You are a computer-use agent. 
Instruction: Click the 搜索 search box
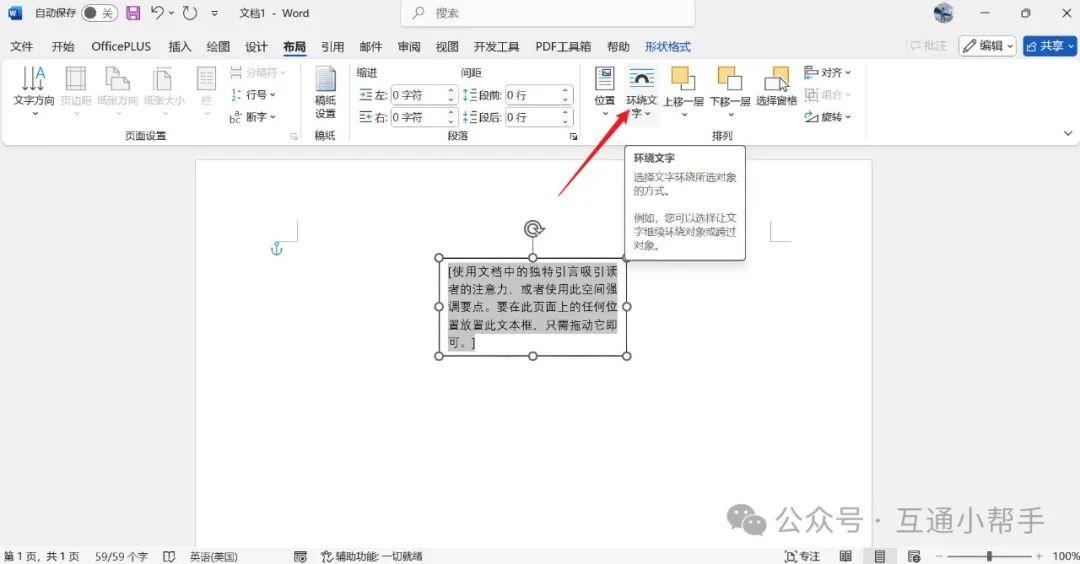548,13
